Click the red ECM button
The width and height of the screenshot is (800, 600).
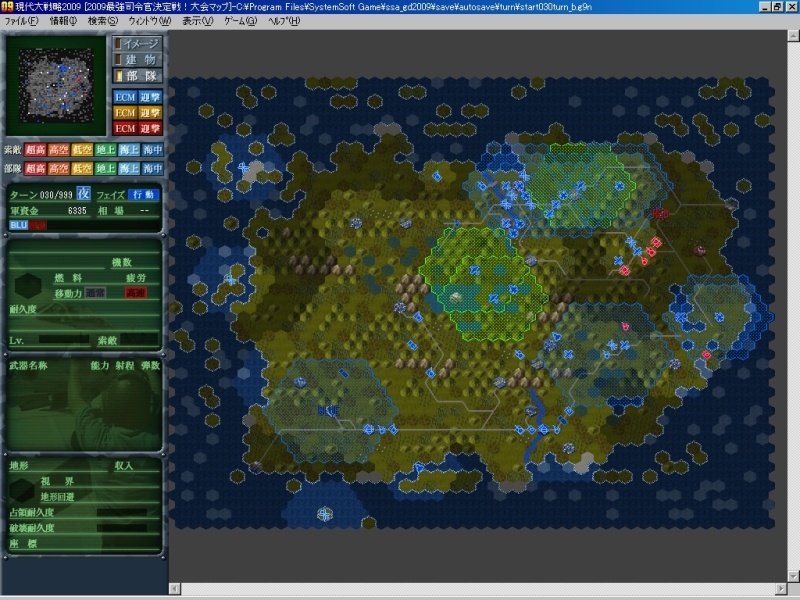click(x=125, y=129)
